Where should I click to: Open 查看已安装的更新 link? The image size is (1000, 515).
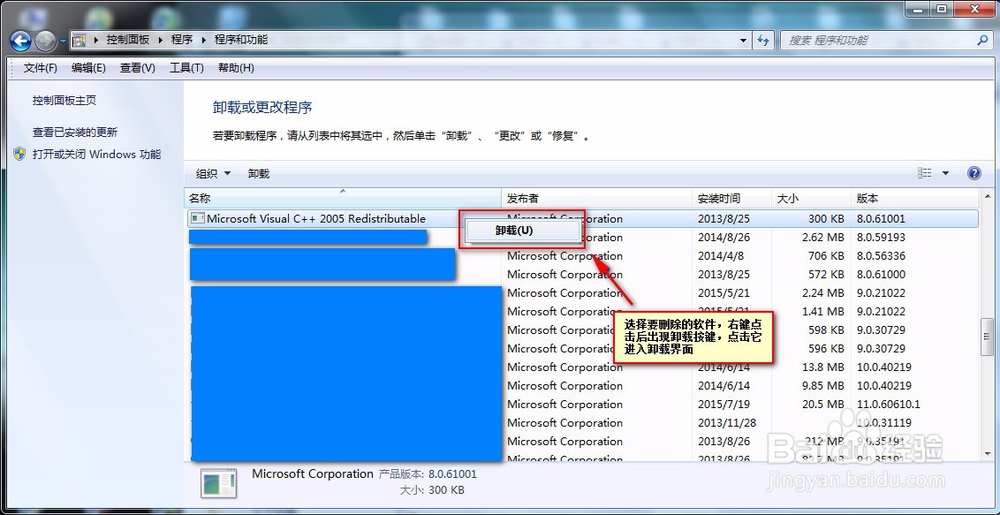click(75, 132)
